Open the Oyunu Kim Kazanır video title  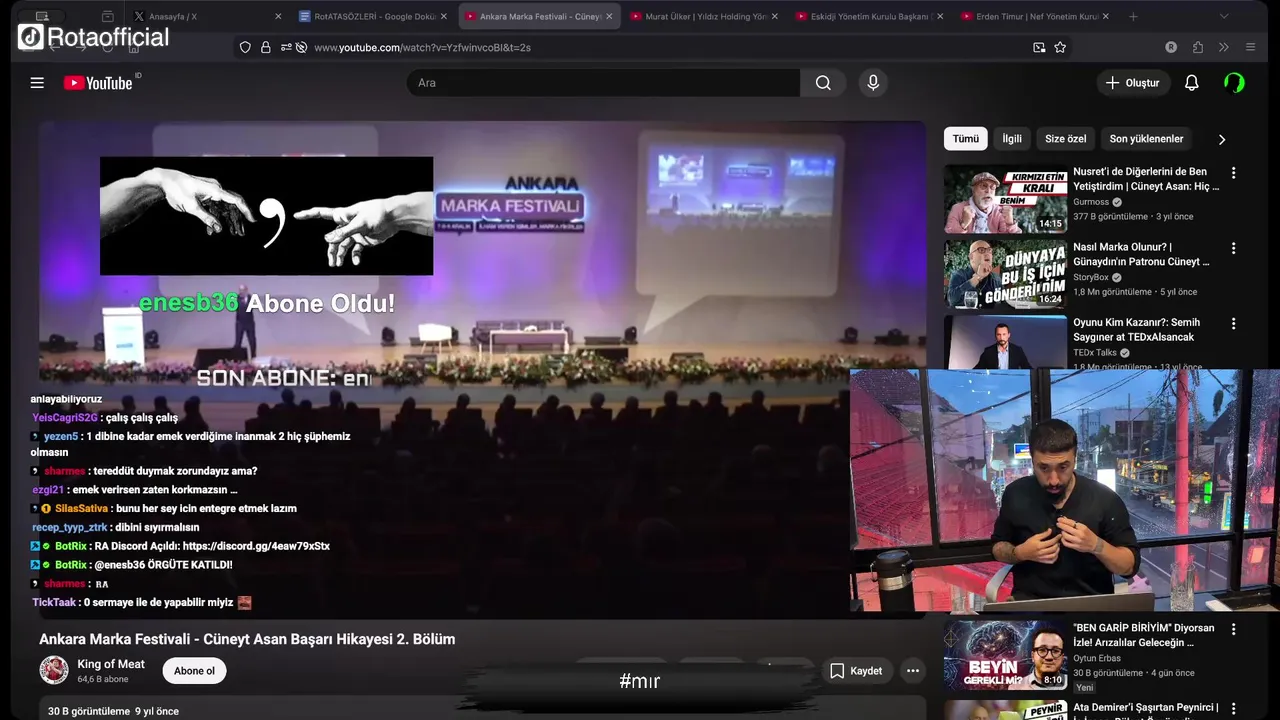(x=1136, y=330)
